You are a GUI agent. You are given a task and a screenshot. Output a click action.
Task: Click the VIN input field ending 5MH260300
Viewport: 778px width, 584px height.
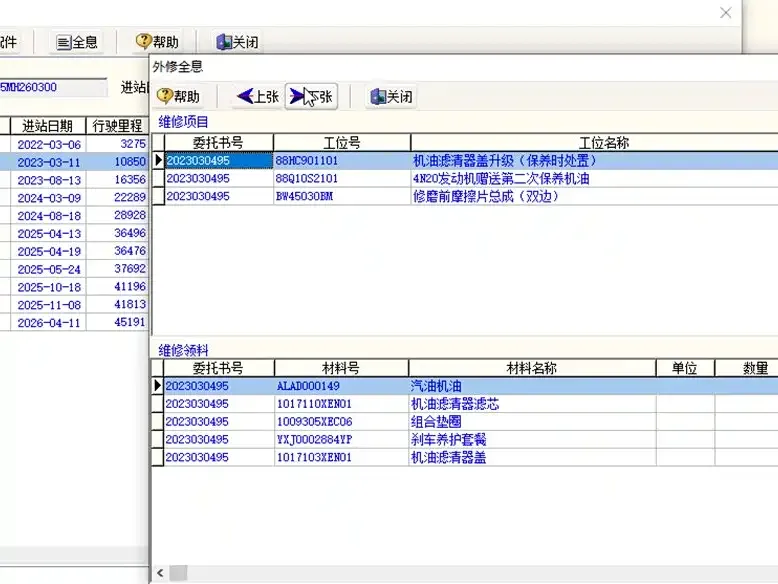[x=53, y=87]
